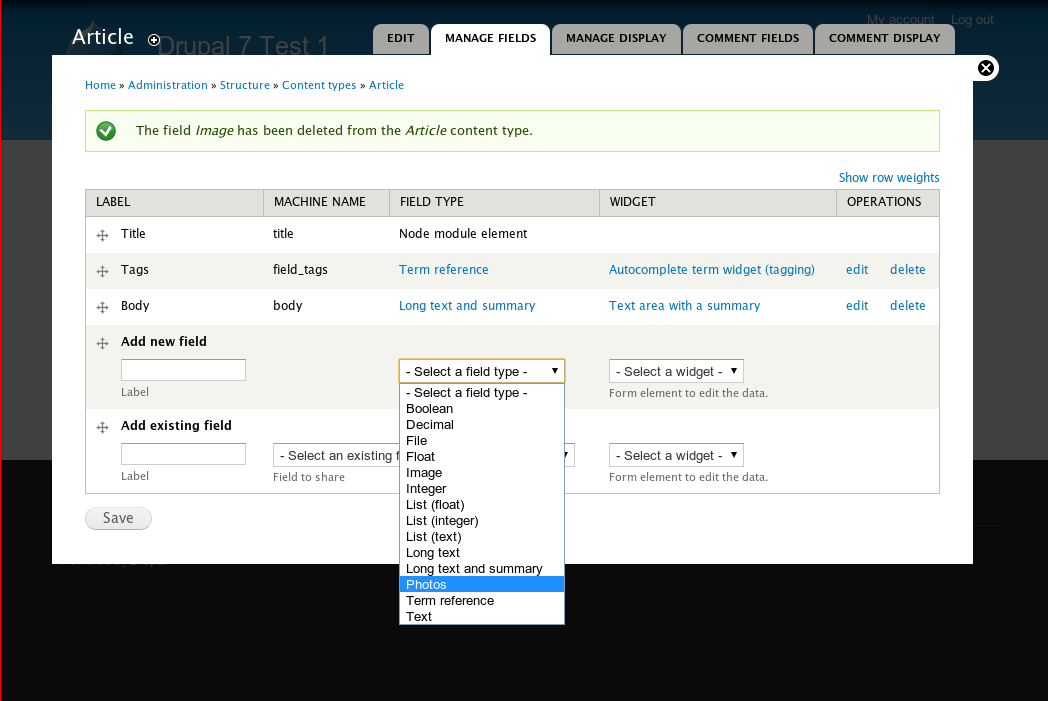Choose Image from the field type list
Image resolution: width=1048 pixels, height=701 pixels.
(482, 473)
